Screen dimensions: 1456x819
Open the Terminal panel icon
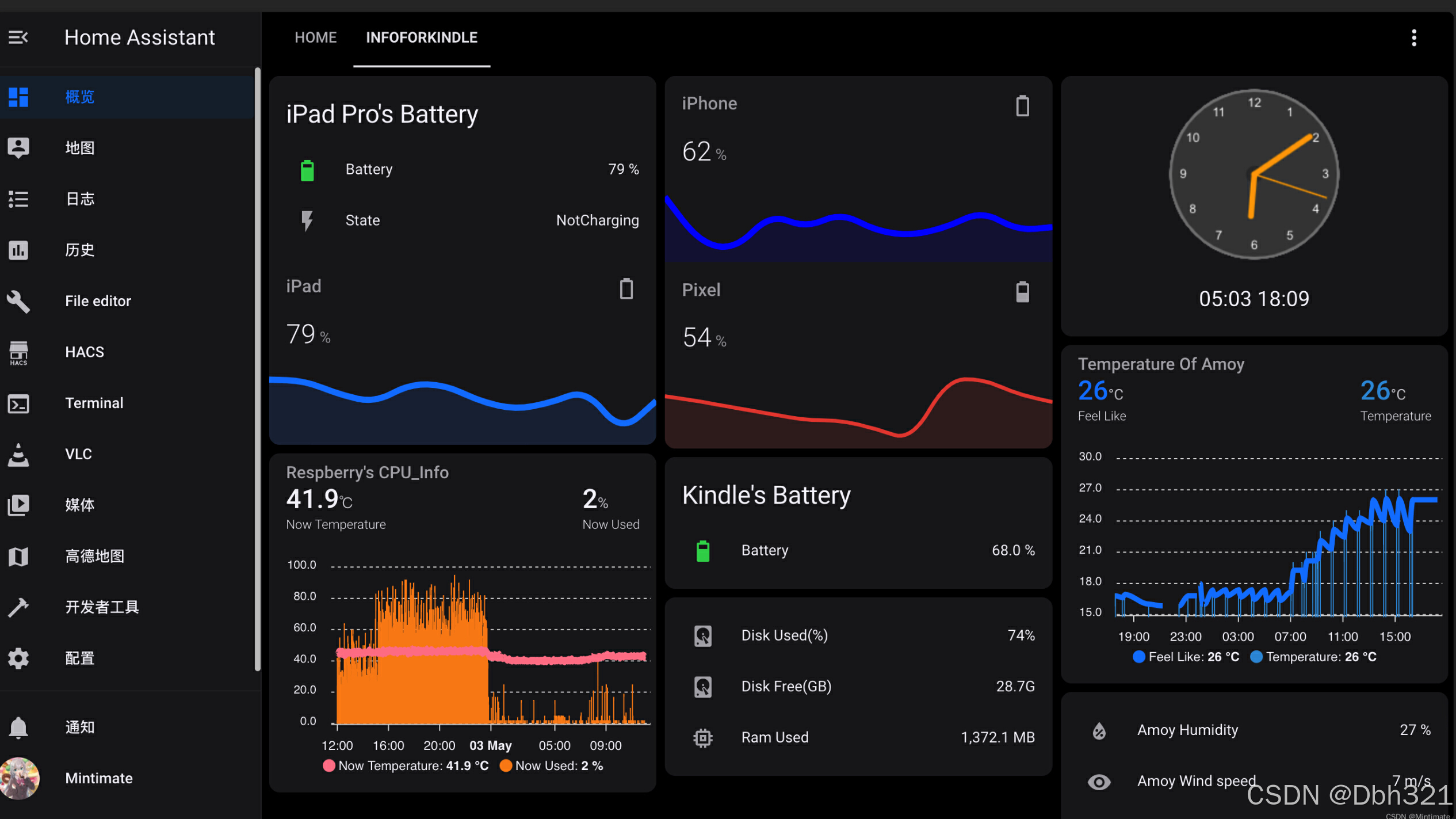click(18, 403)
